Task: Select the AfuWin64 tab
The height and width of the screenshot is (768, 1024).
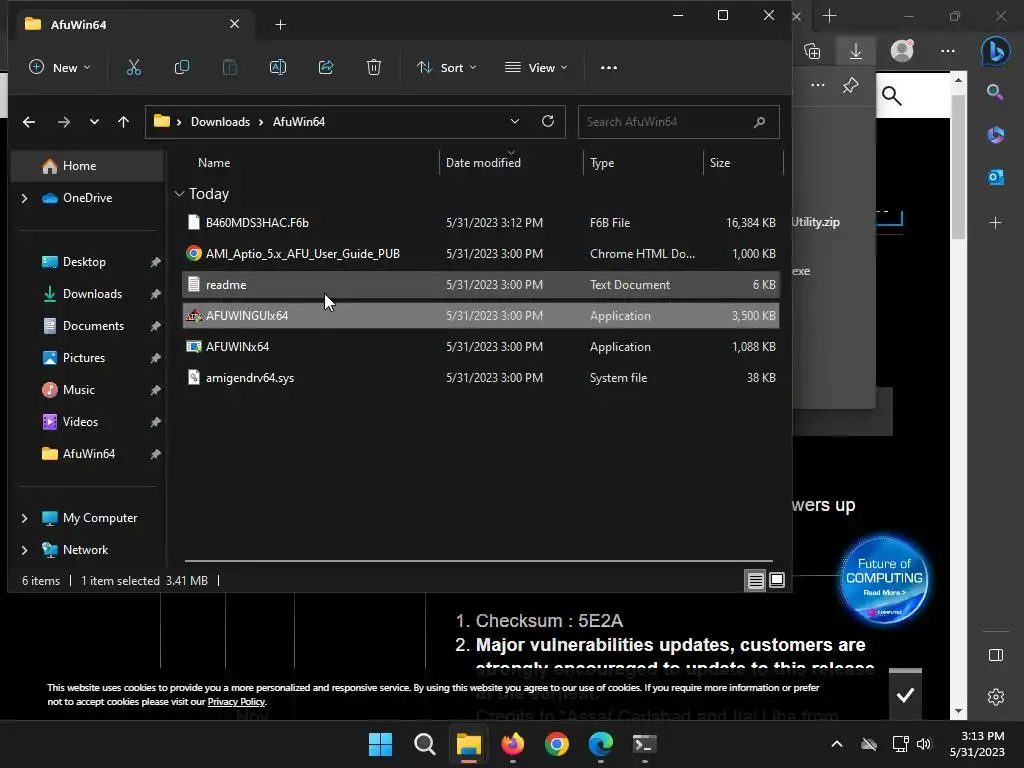Action: click(x=133, y=24)
